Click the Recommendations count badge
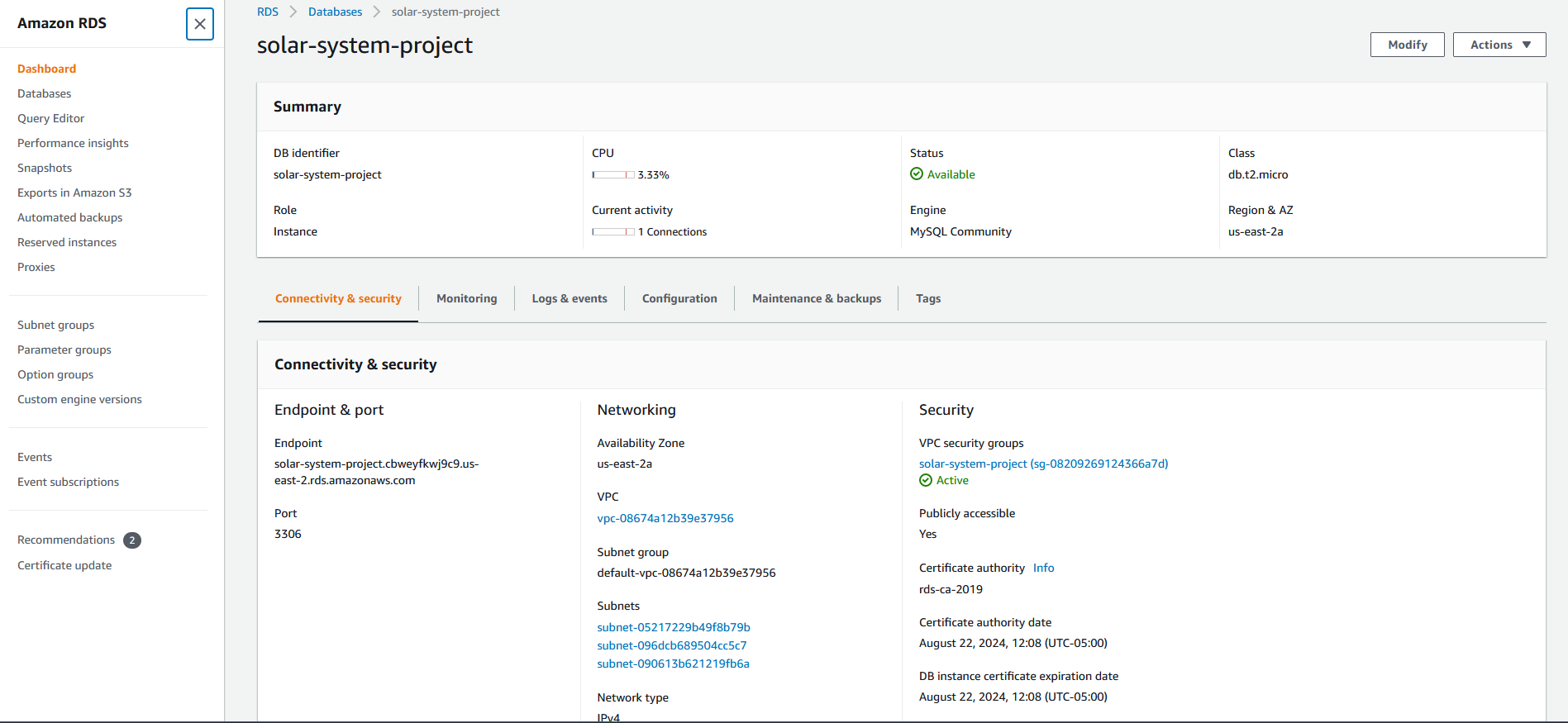1568x723 pixels. coord(132,540)
